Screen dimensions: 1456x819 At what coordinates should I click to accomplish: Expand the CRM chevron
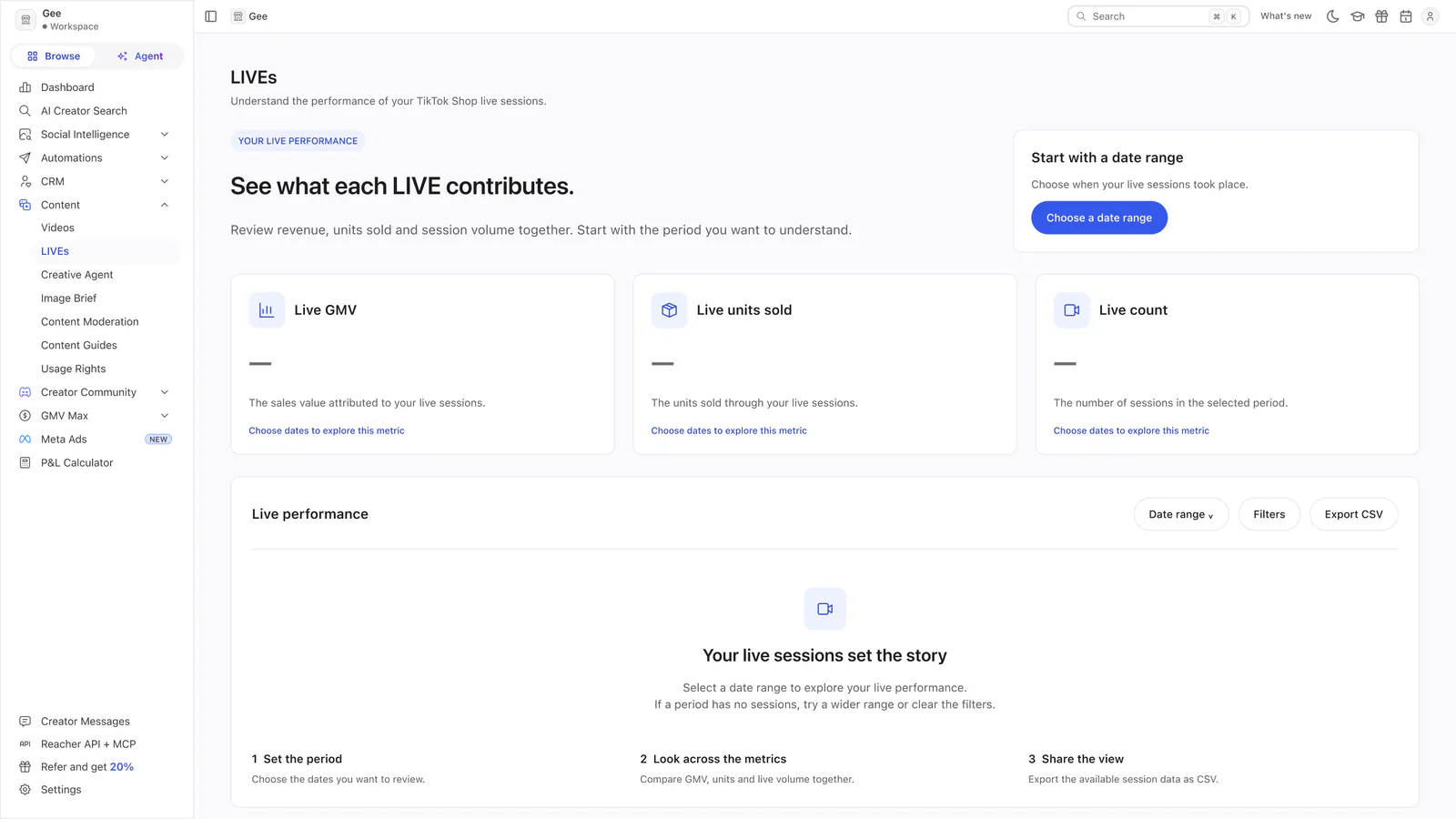click(165, 182)
